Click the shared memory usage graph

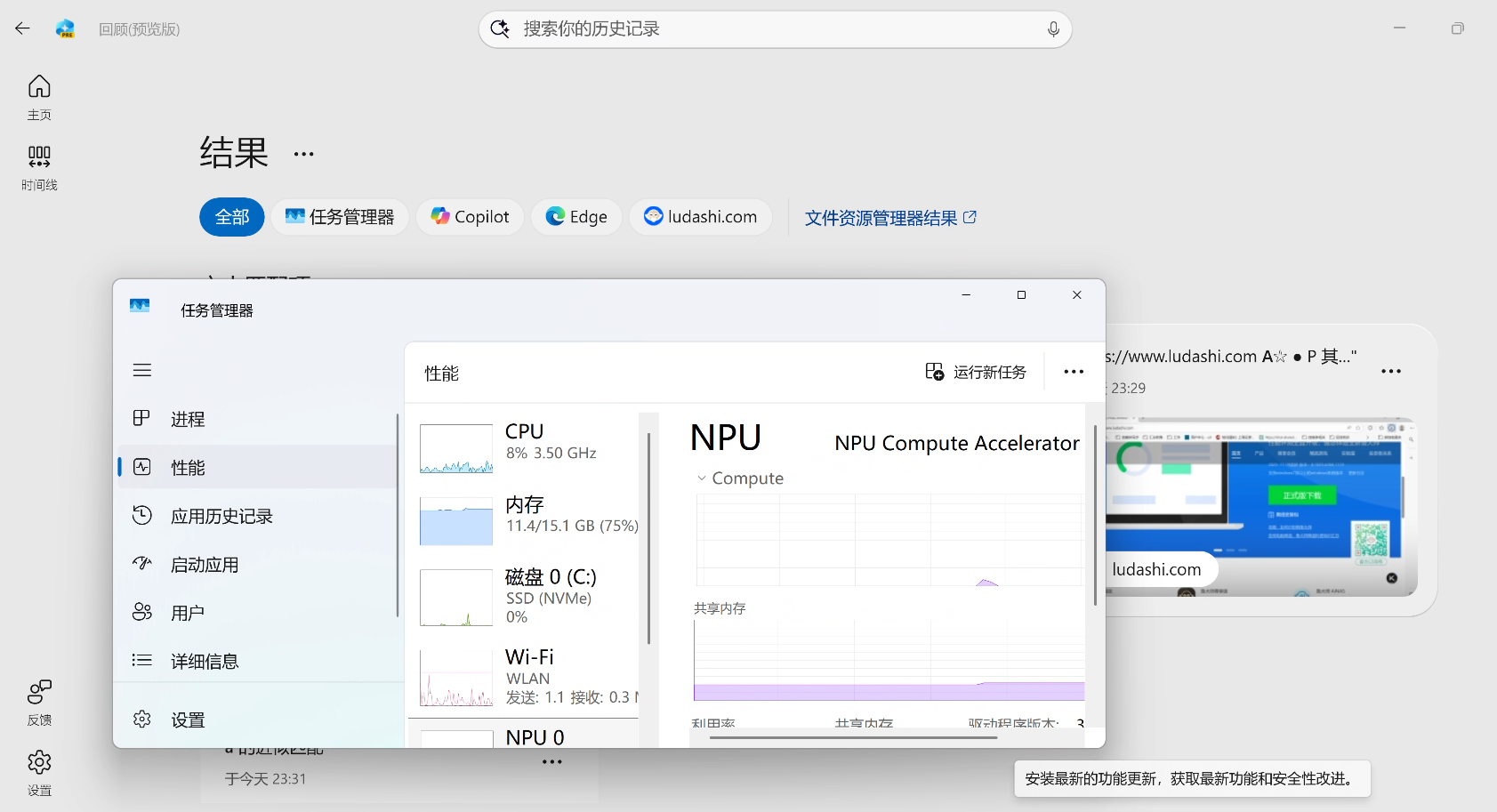pos(889,661)
